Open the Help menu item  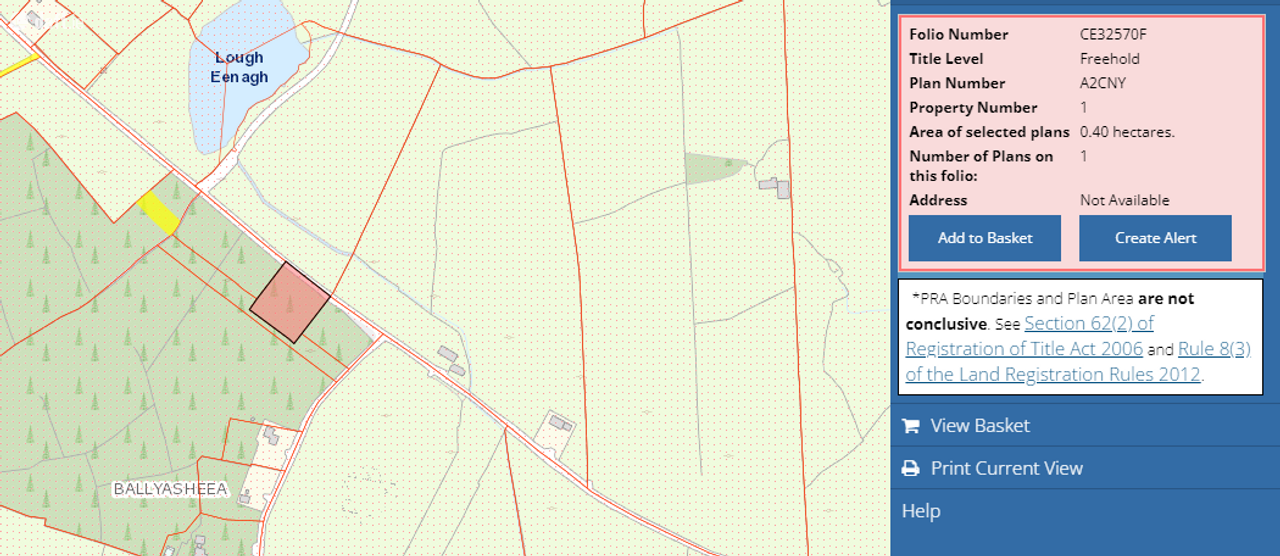tap(921, 511)
